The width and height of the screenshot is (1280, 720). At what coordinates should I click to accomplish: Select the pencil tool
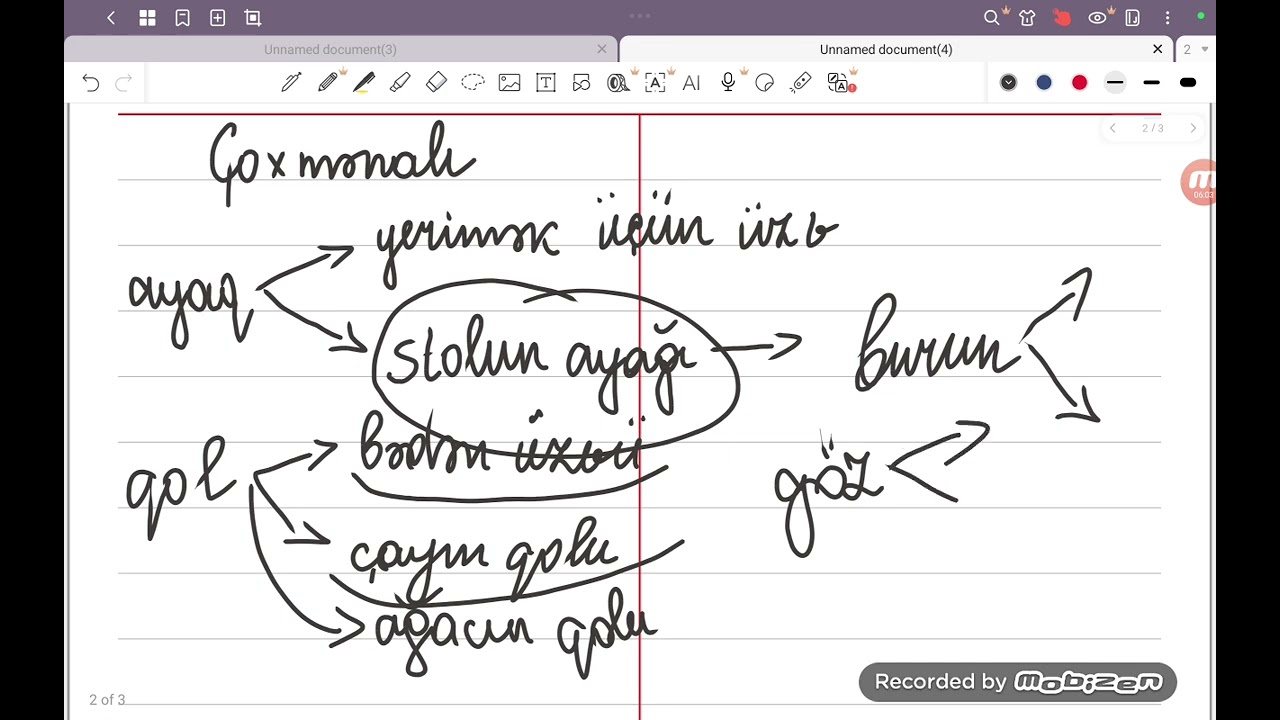click(328, 83)
